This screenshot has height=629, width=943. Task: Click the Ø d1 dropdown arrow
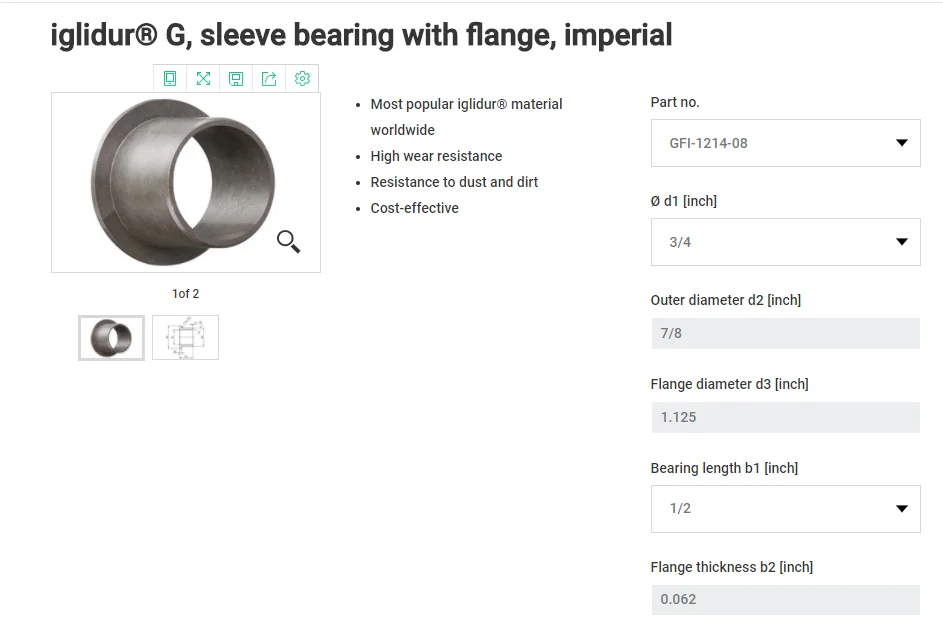click(x=901, y=242)
